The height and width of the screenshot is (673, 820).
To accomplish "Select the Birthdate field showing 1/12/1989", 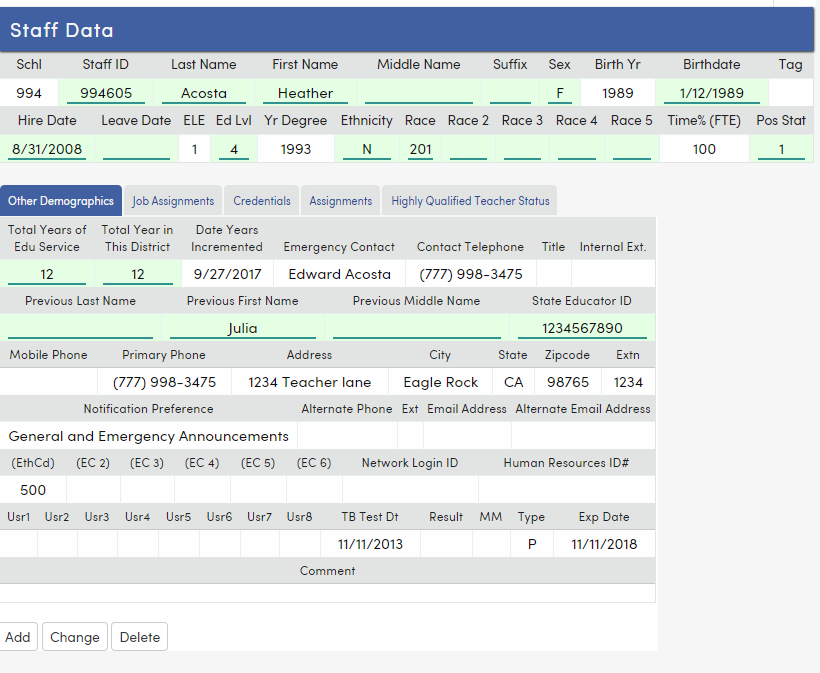I will click(711, 91).
